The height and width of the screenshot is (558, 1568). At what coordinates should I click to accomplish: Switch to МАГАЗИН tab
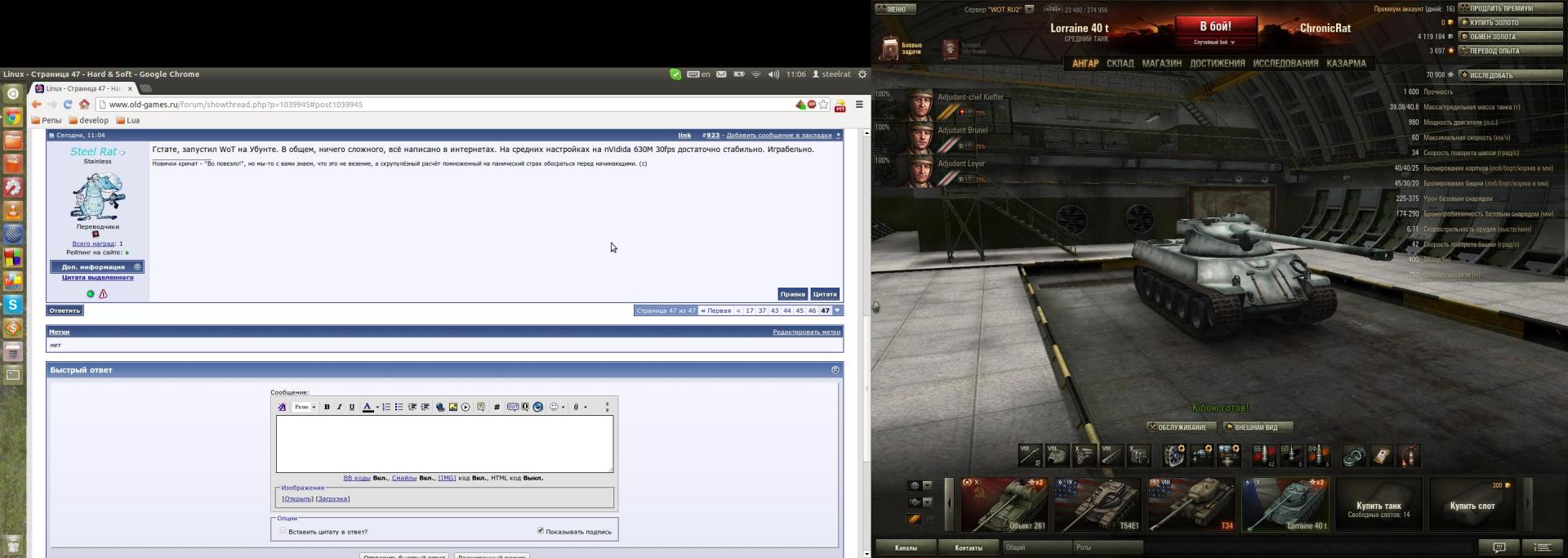1161,63
